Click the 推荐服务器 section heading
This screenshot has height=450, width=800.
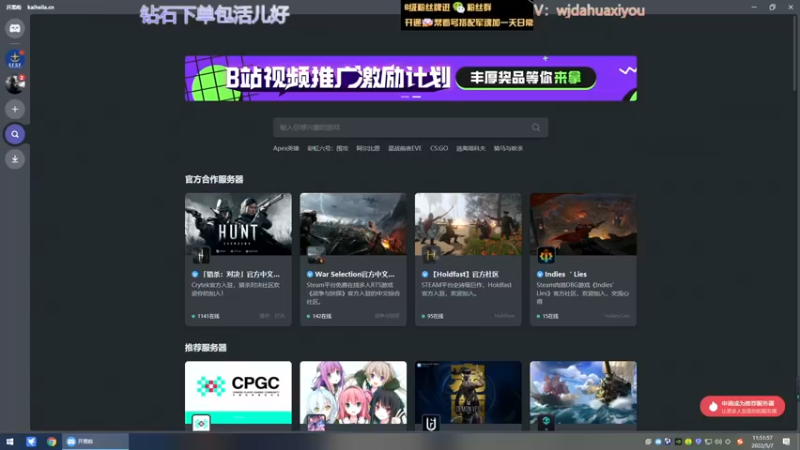point(206,348)
